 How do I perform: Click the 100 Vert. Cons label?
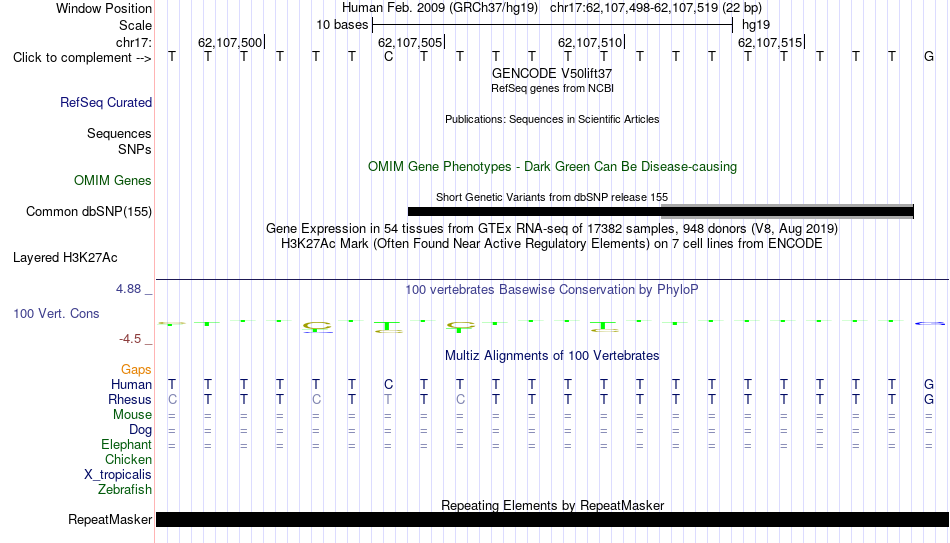[x=56, y=313]
